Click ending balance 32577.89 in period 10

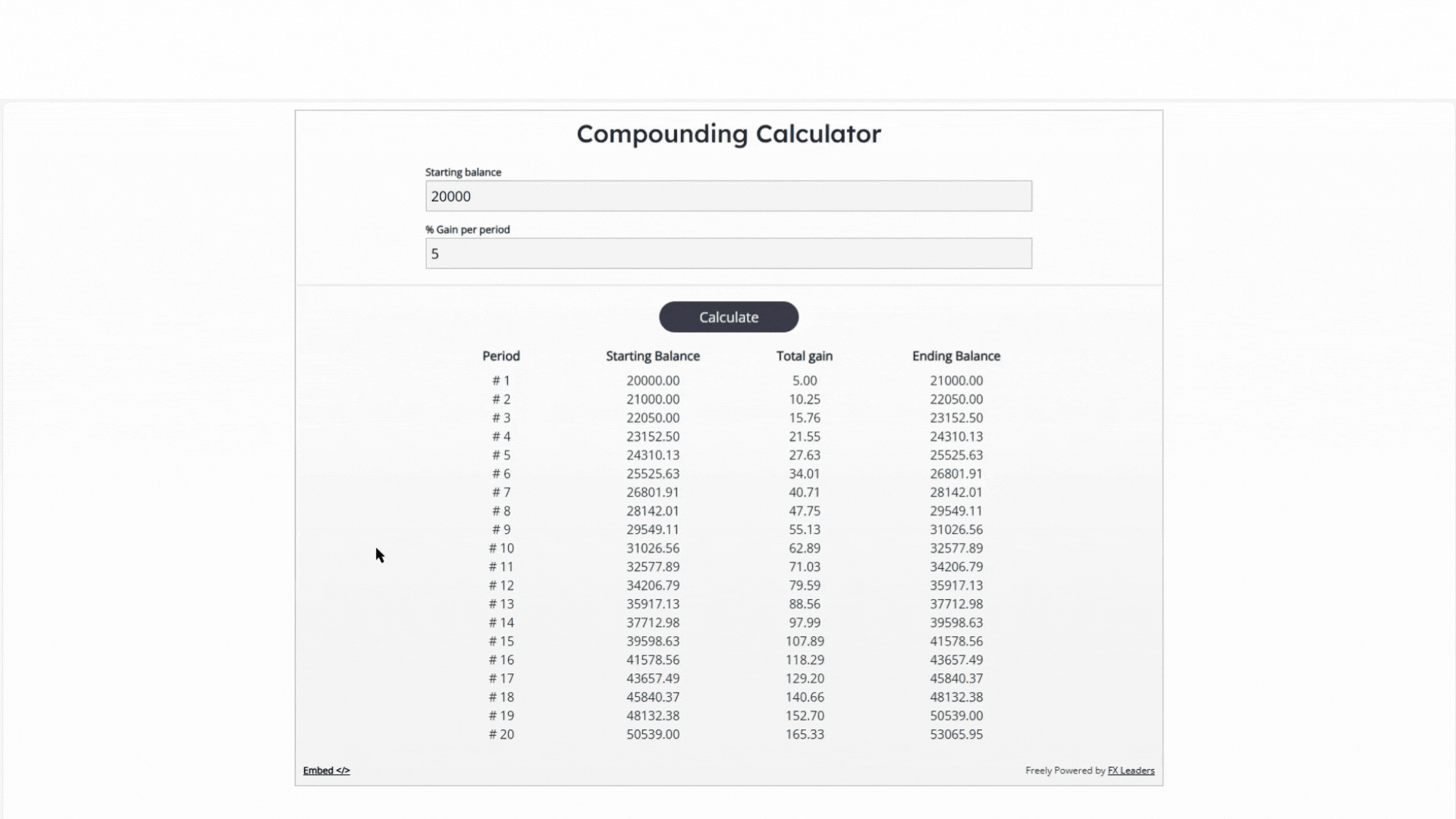(x=955, y=548)
